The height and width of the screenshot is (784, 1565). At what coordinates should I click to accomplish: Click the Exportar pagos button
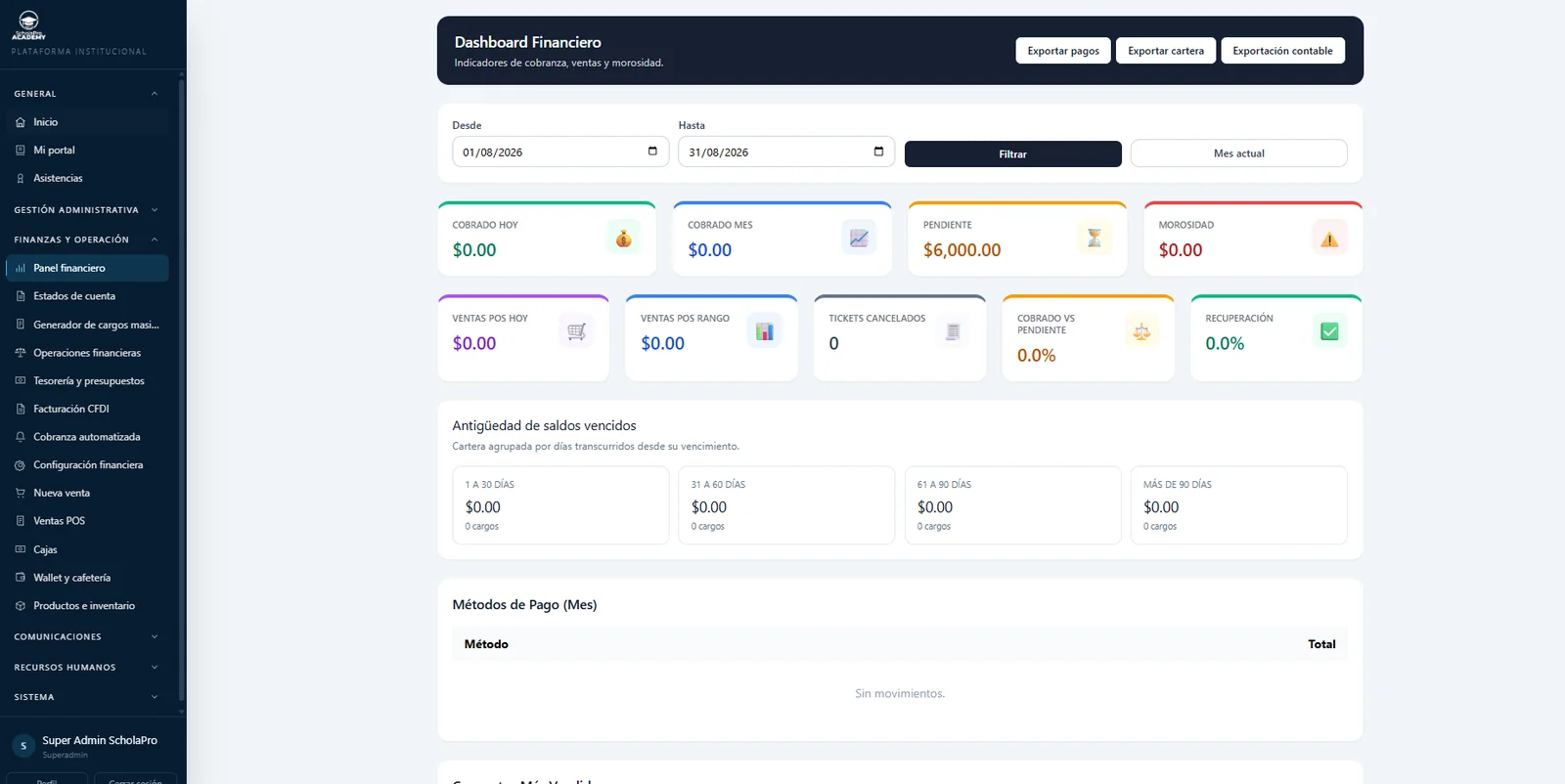point(1063,51)
